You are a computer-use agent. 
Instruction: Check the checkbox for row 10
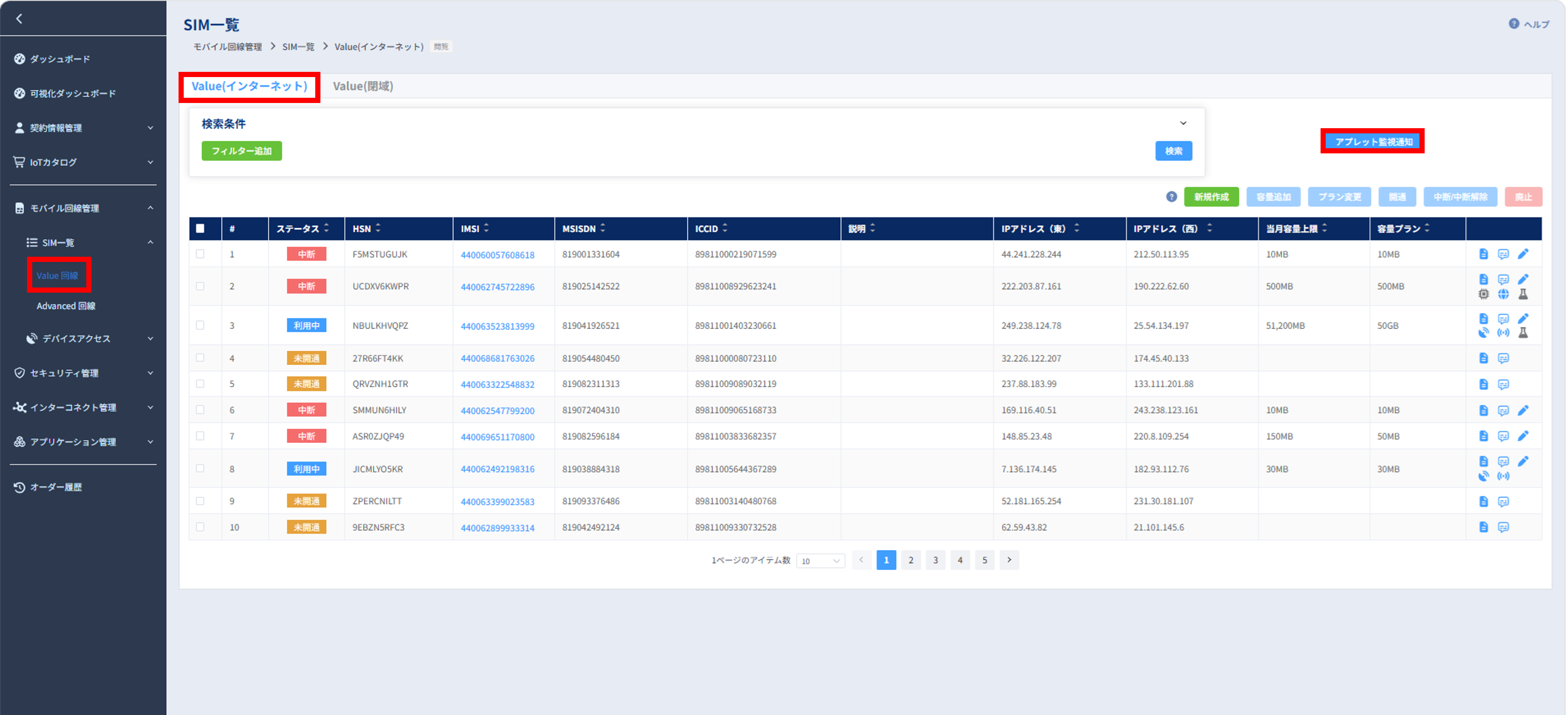point(200,527)
